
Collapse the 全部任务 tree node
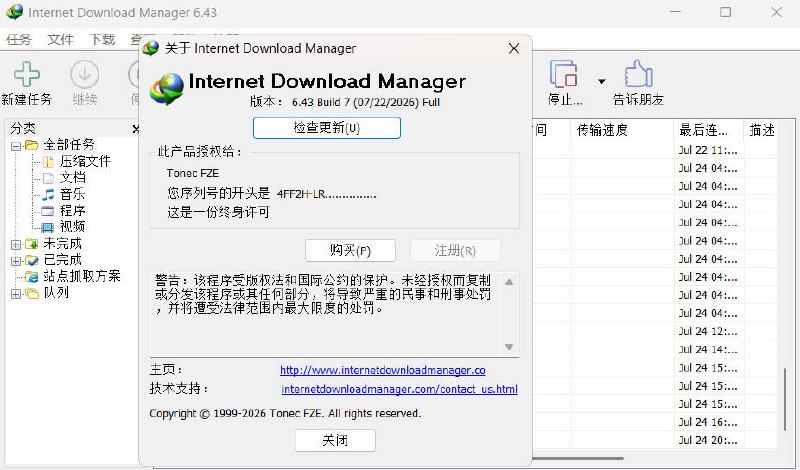coord(16,146)
